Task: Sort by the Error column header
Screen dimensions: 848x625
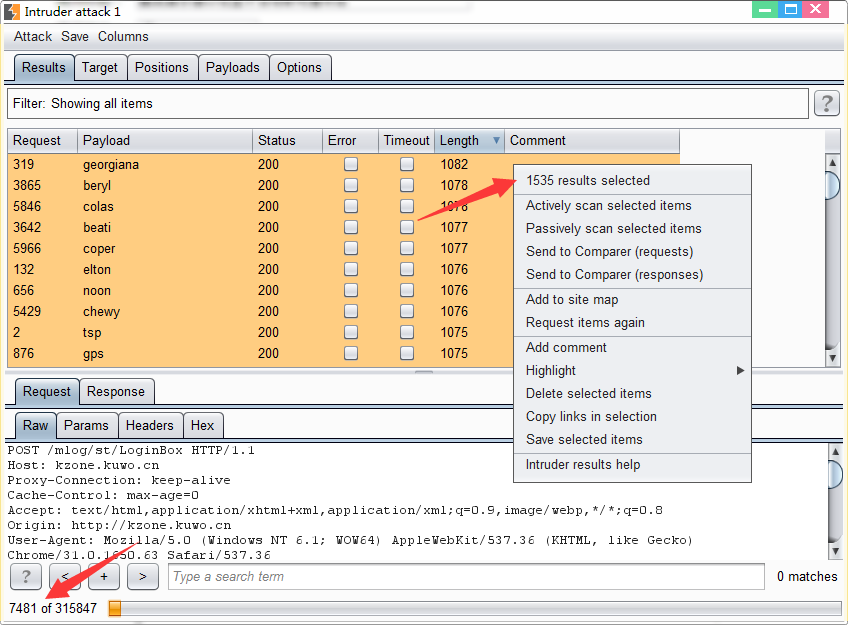Action: pos(350,141)
